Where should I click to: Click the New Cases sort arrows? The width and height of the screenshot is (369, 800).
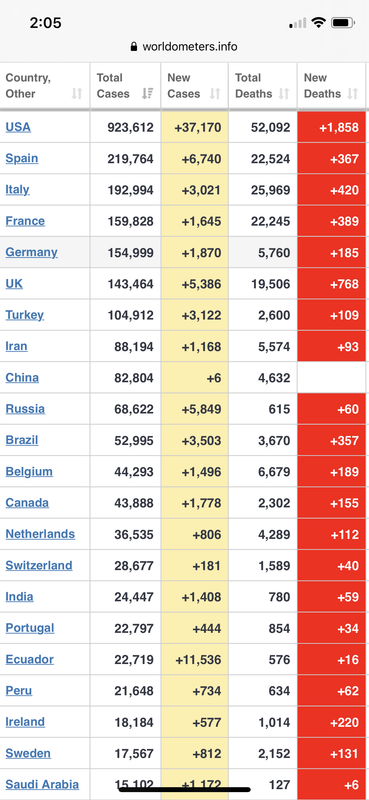tap(215, 94)
